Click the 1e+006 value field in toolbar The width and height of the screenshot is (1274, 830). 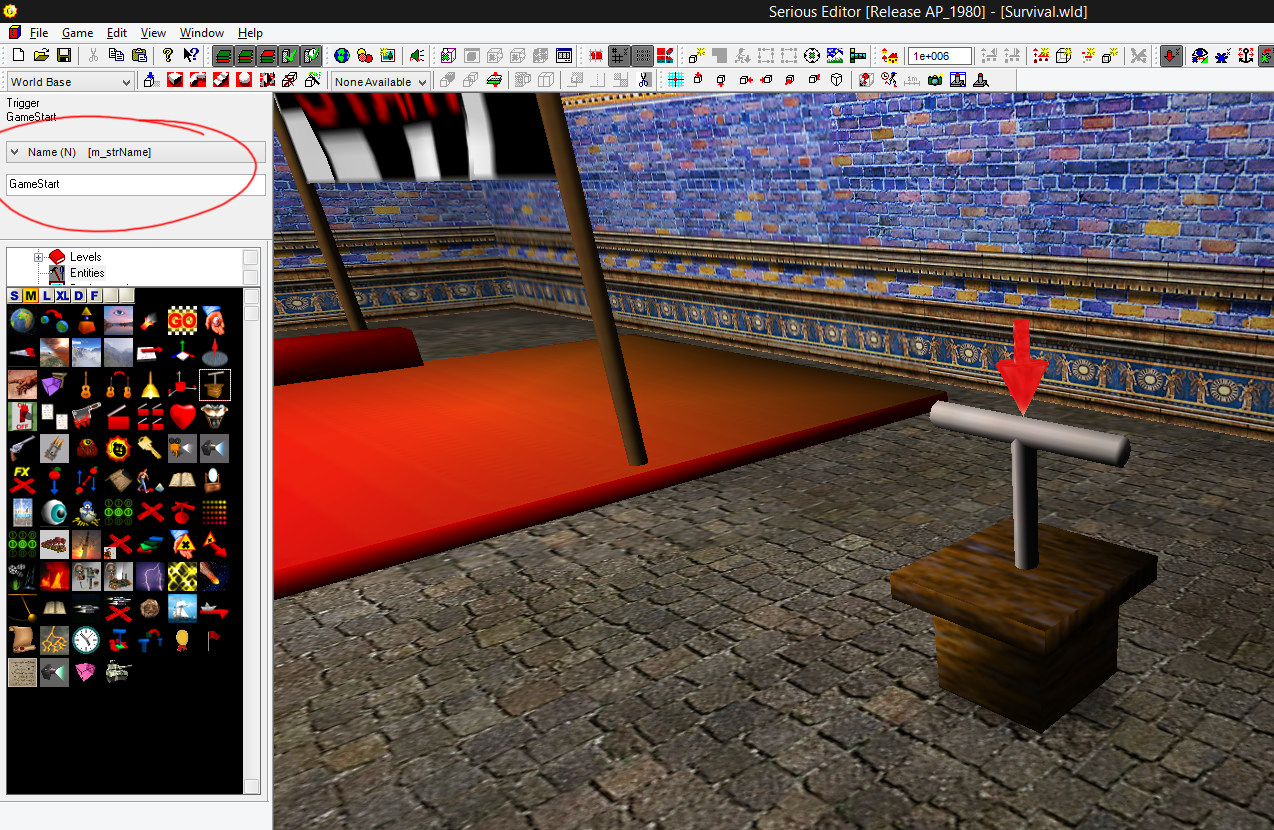coord(940,56)
